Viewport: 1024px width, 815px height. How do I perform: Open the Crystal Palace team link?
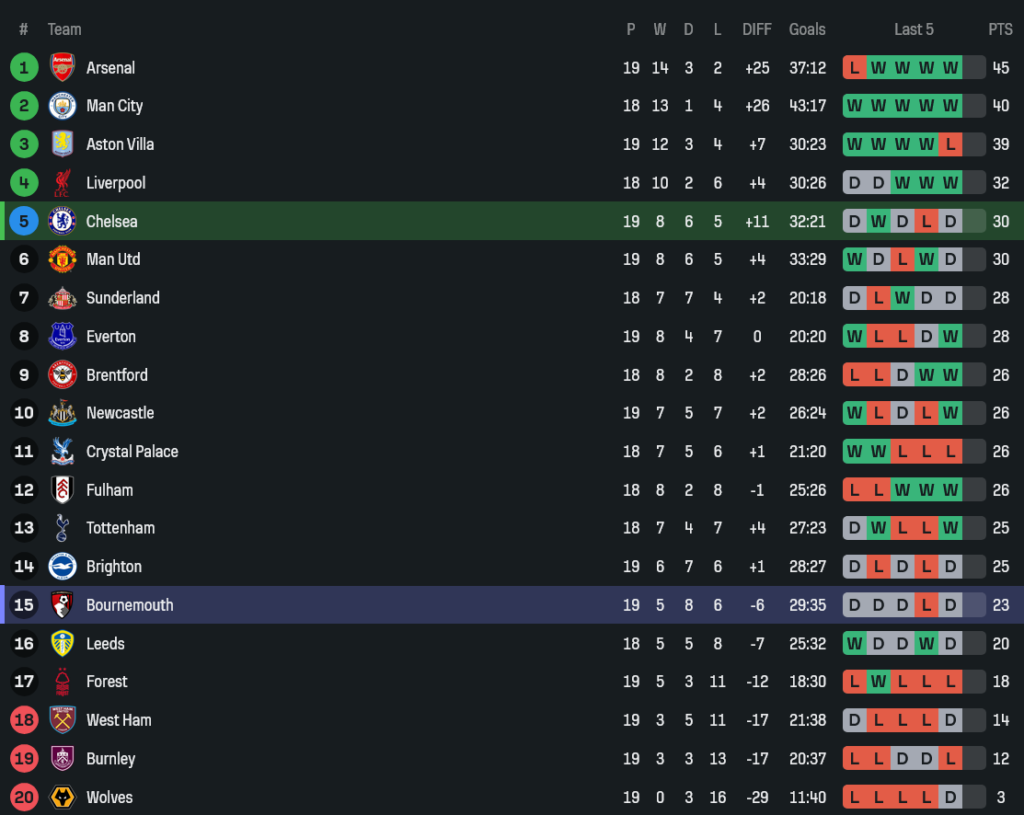[132, 451]
